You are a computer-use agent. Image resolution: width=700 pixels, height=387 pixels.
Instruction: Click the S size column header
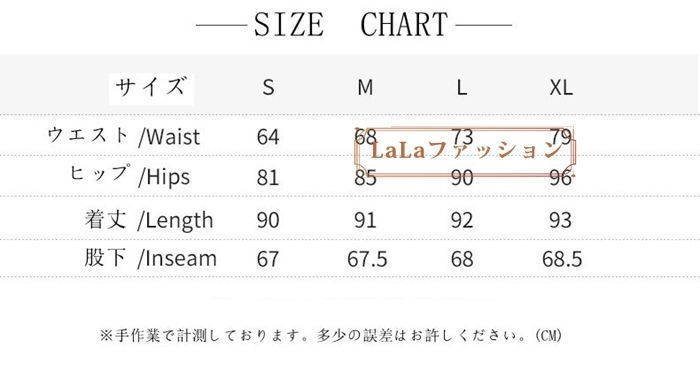(x=268, y=87)
